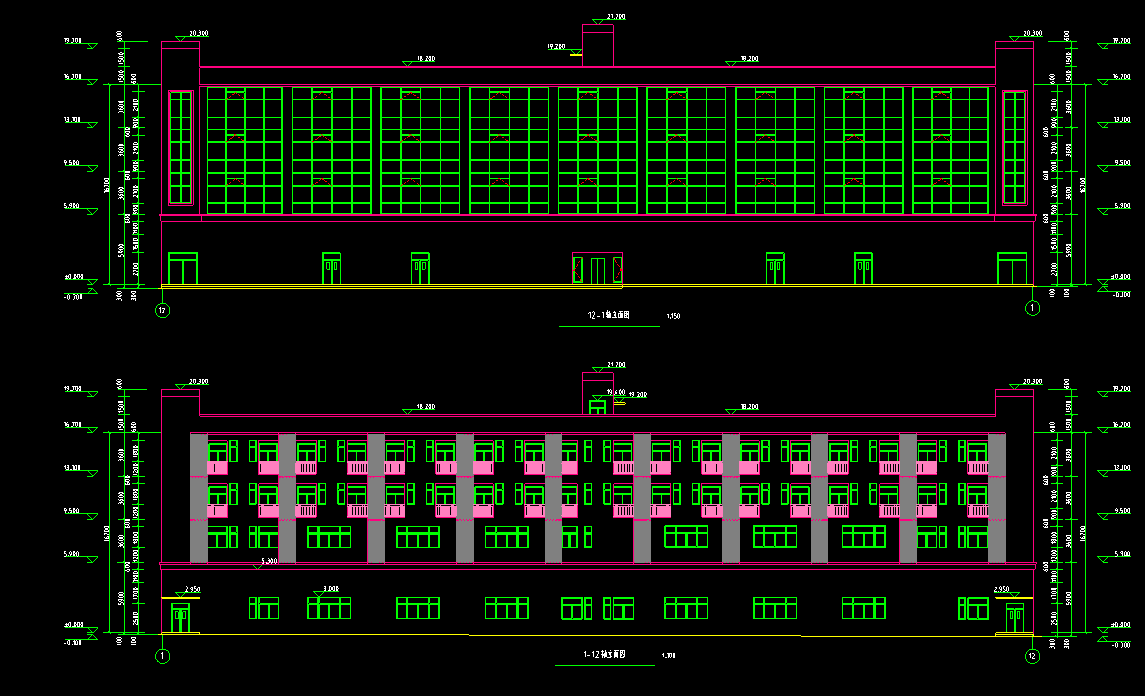Click axis bubble 12 under the lower elevation

1033,656
